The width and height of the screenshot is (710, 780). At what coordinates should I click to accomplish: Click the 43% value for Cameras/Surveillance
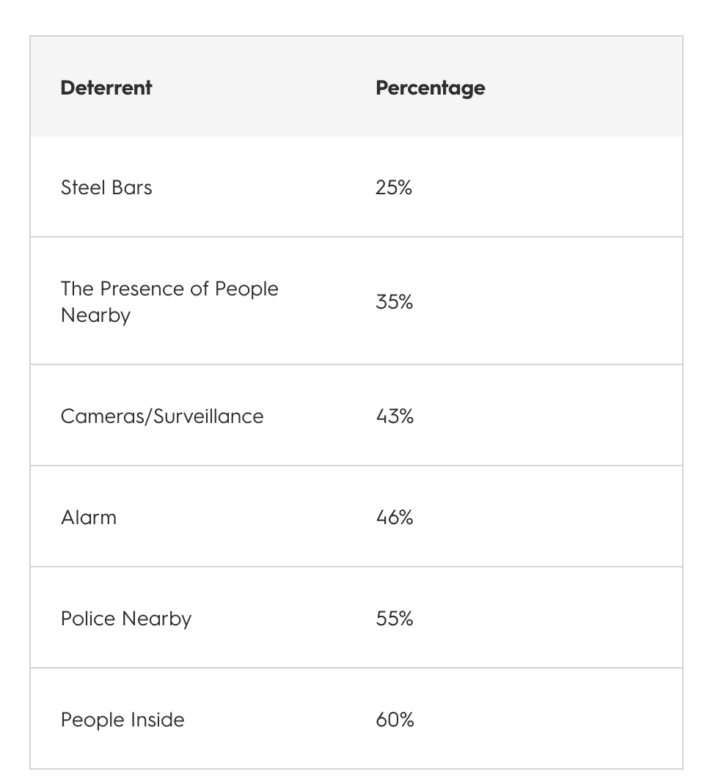pos(394,416)
